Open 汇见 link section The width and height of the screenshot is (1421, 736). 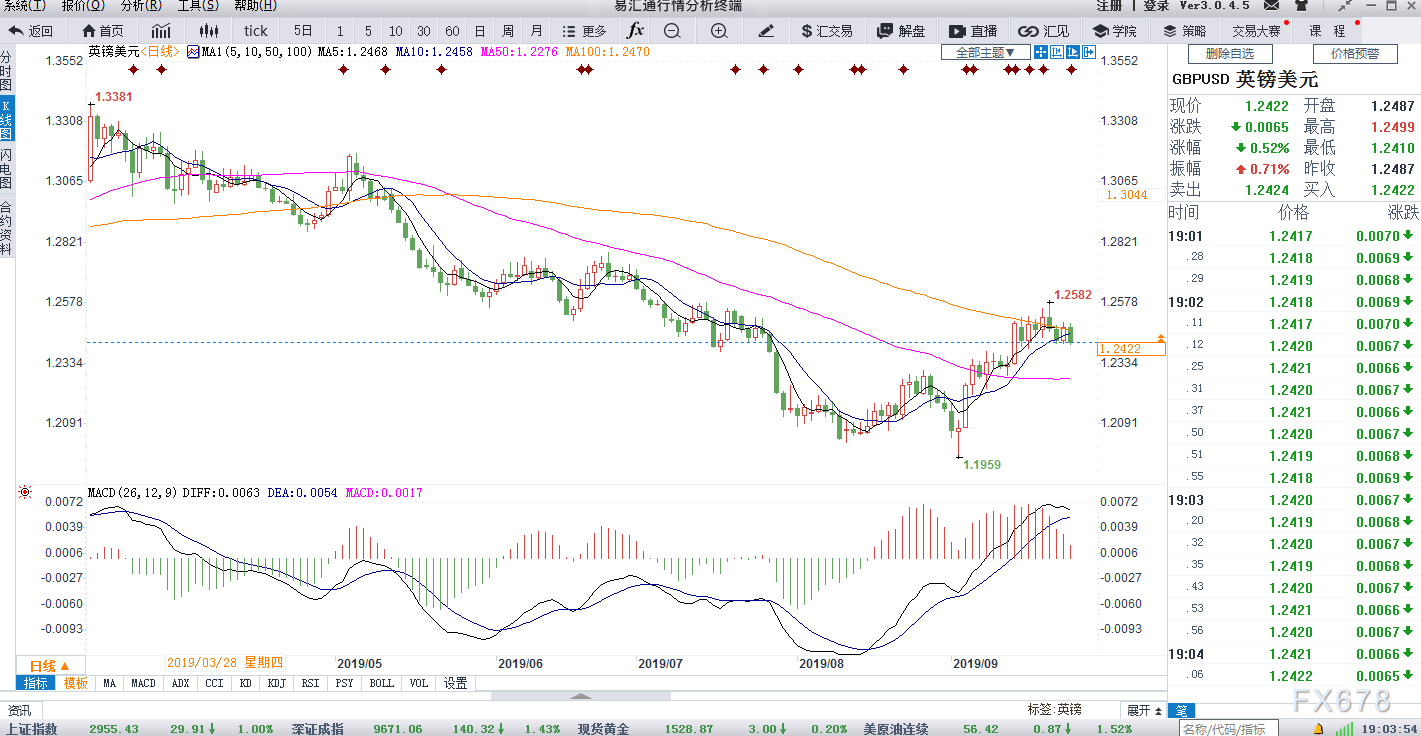pos(1045,31)
